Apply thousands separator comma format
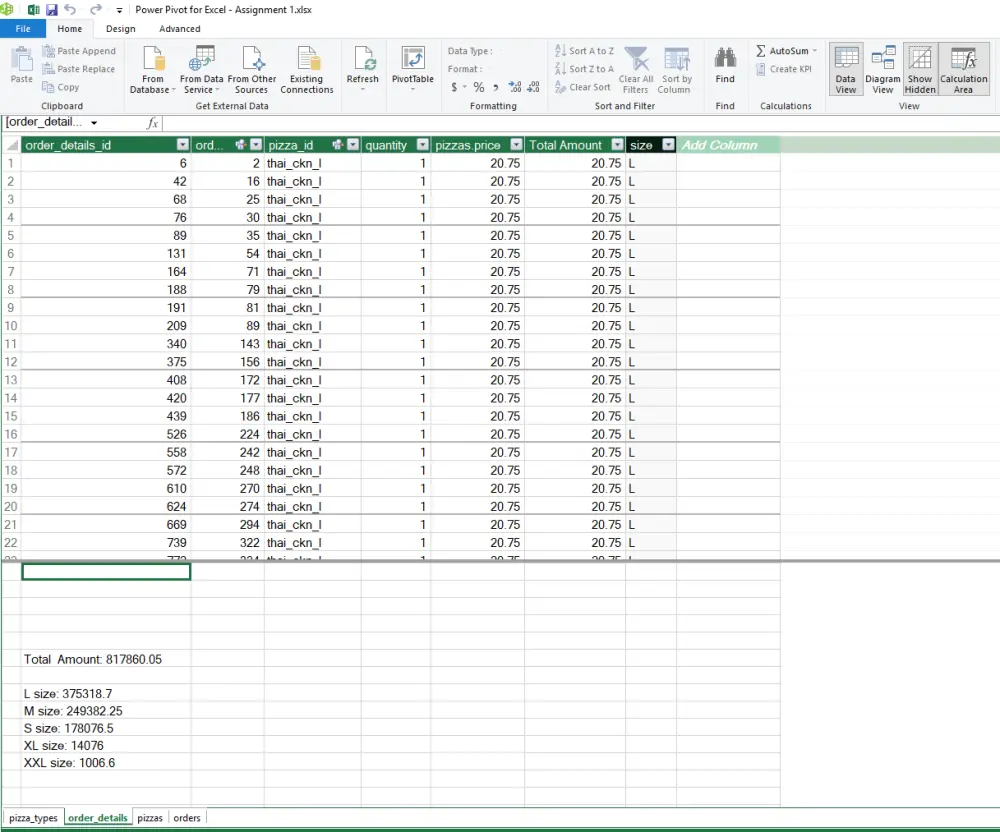Screen dimensions: 1000x832 coord(496,87)
